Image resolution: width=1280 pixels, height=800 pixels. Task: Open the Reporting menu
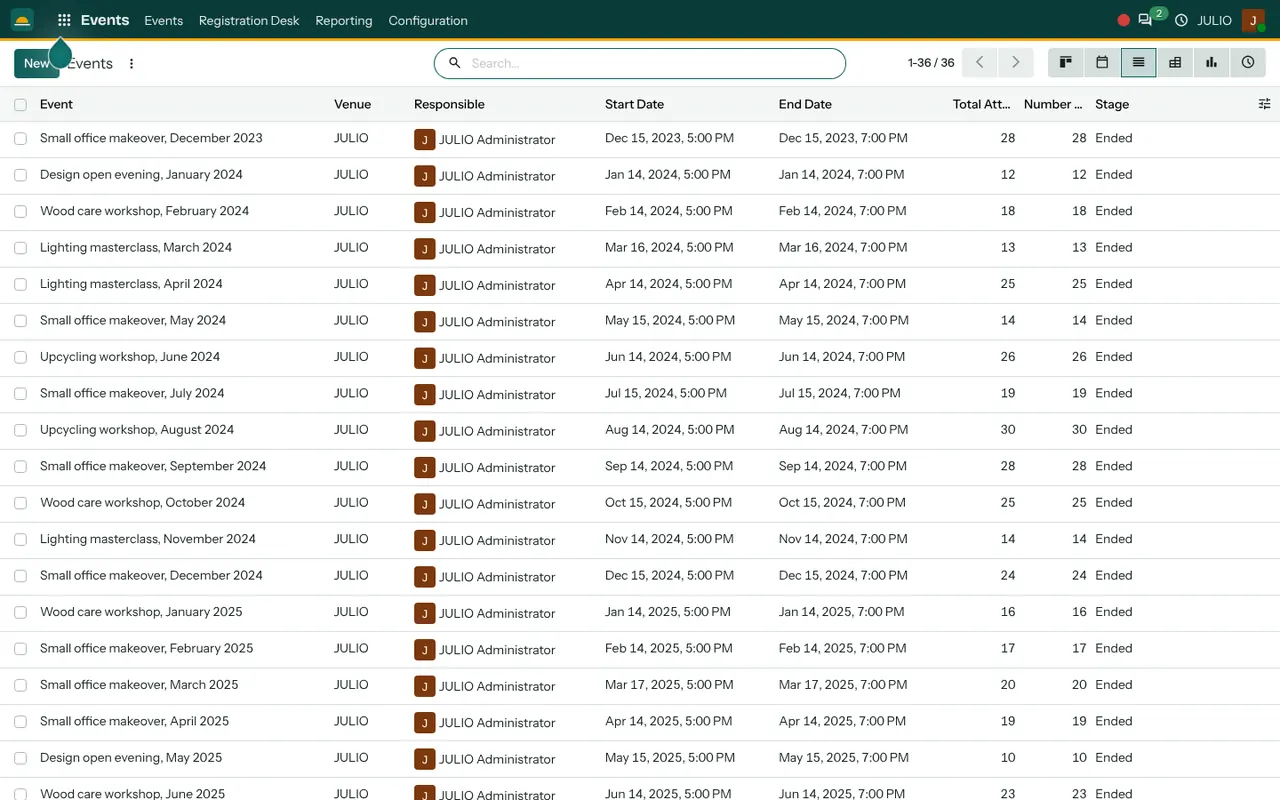tap(344, 20)
